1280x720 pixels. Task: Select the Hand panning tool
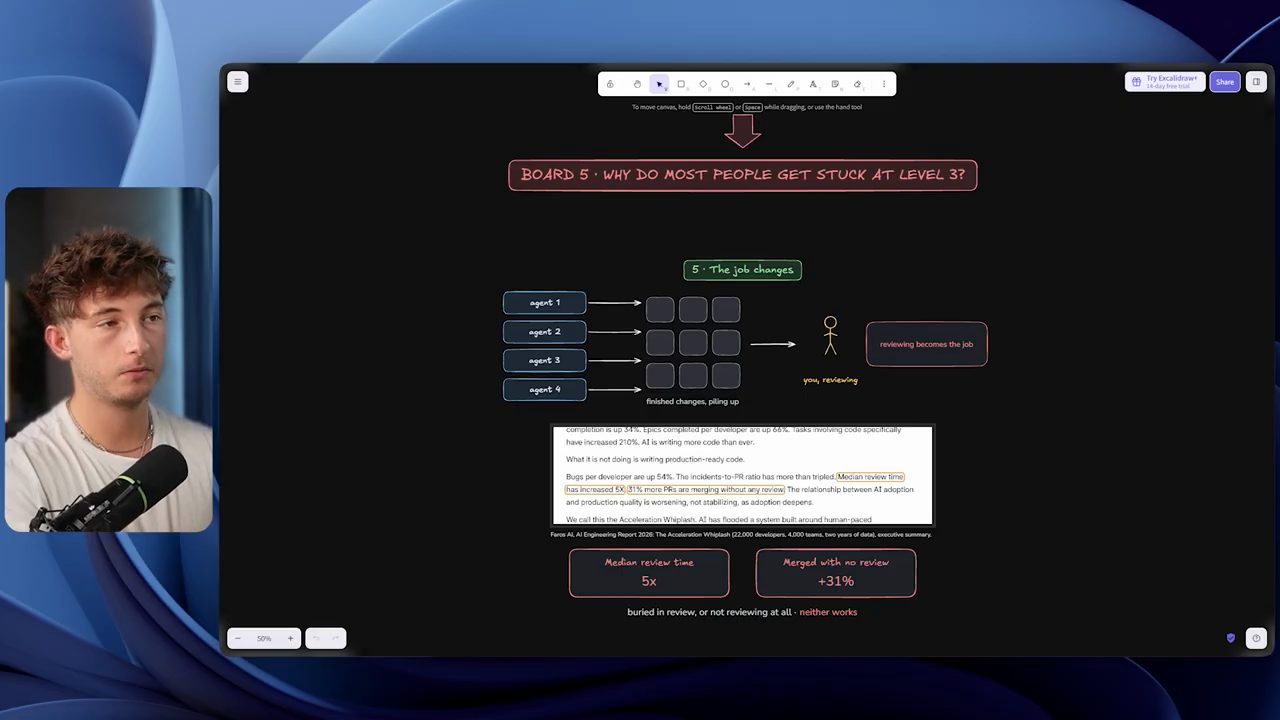(637, 84)
